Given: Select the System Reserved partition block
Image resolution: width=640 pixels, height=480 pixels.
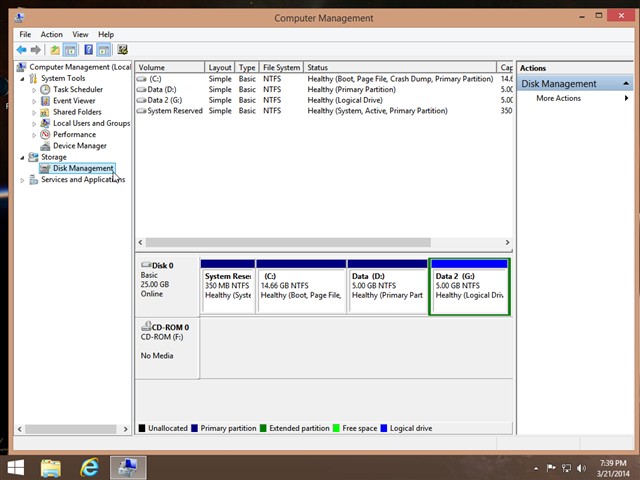Looking at the screenshot, I should point(228,287).
